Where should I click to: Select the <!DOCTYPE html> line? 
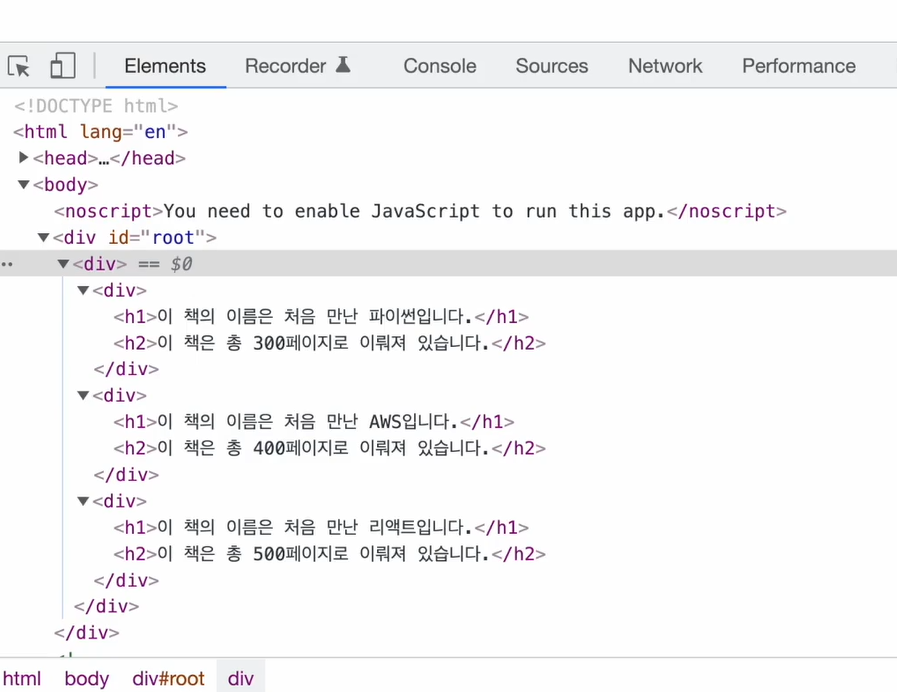[x=96, y=106]
